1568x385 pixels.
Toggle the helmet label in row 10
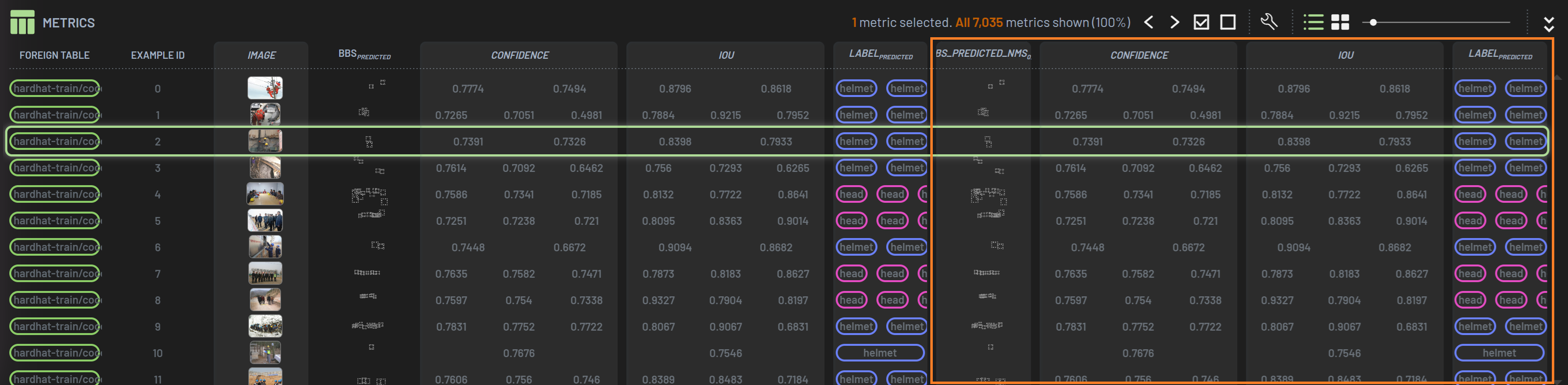click(879, 353)
